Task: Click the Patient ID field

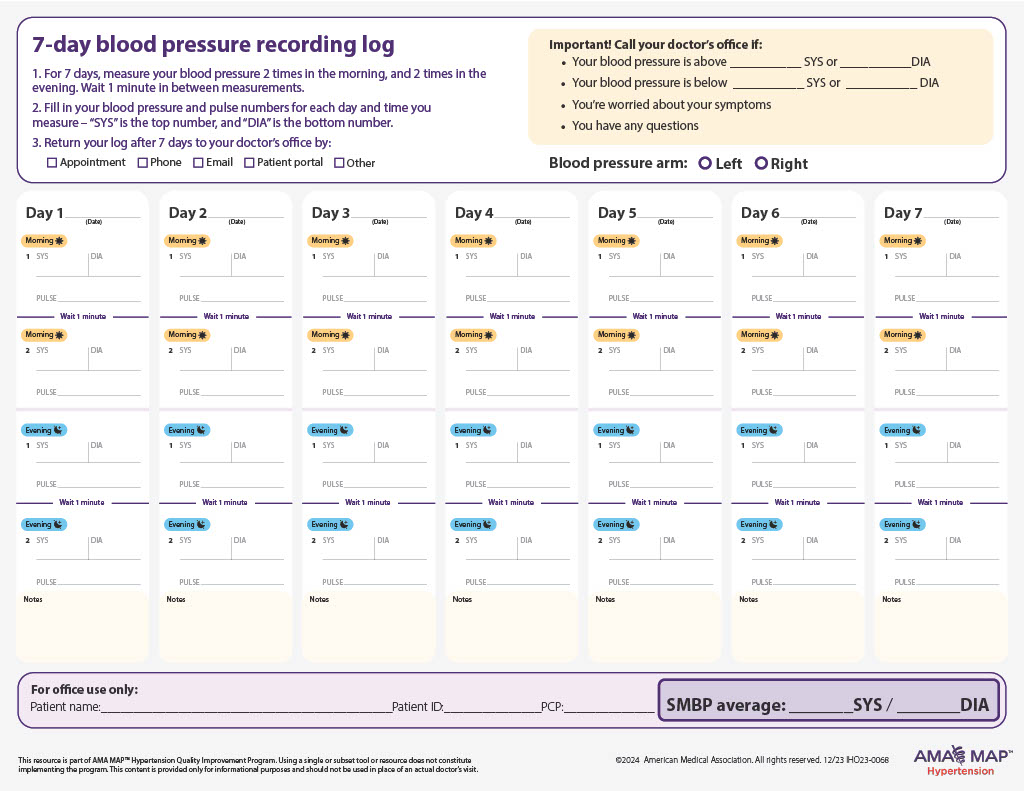Action: pos(491,706)
